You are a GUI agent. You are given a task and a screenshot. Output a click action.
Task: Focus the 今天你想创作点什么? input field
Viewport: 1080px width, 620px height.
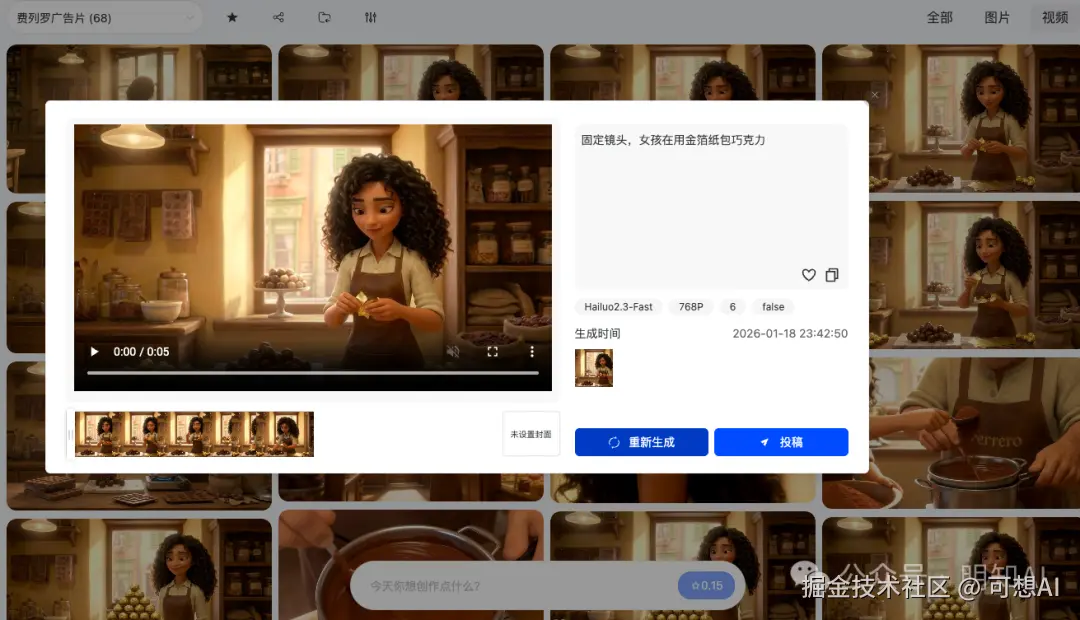[517, 586]
